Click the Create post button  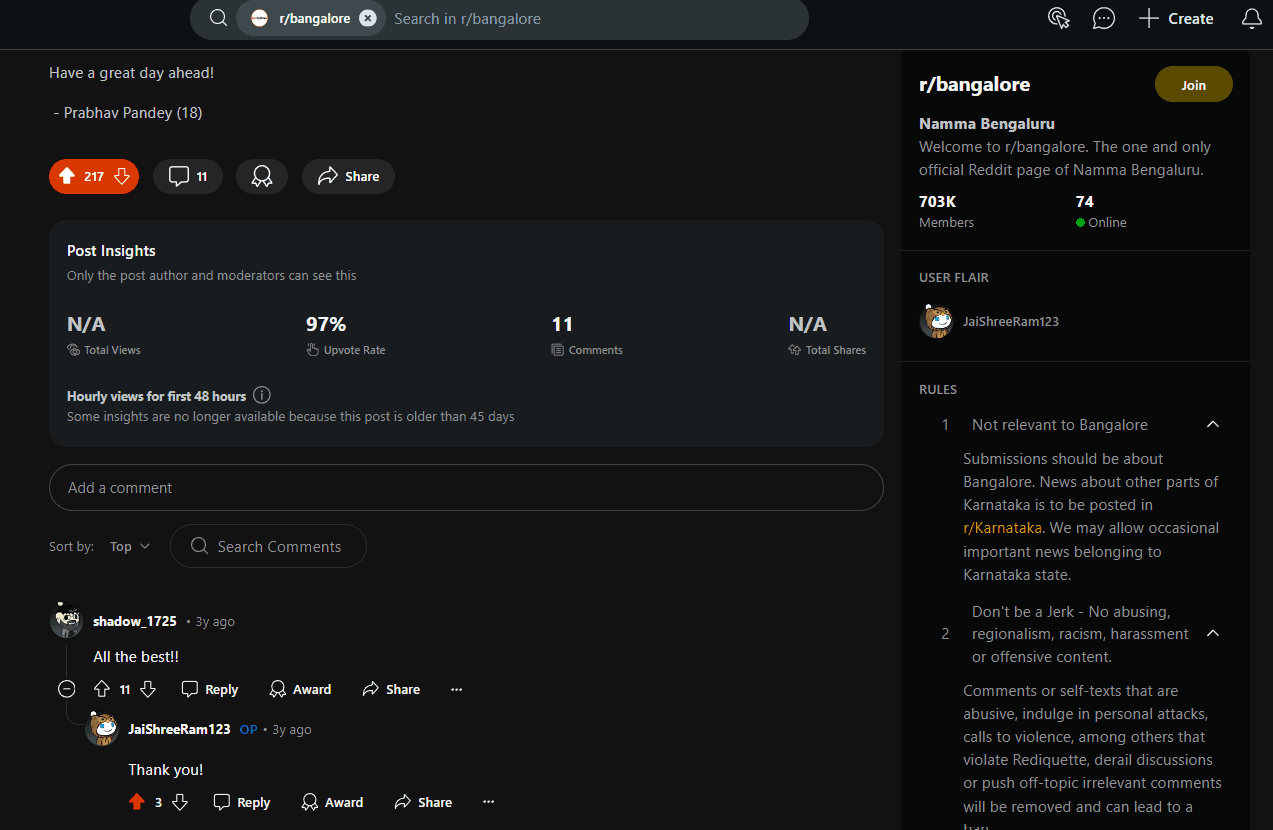tap(1176, 18)
